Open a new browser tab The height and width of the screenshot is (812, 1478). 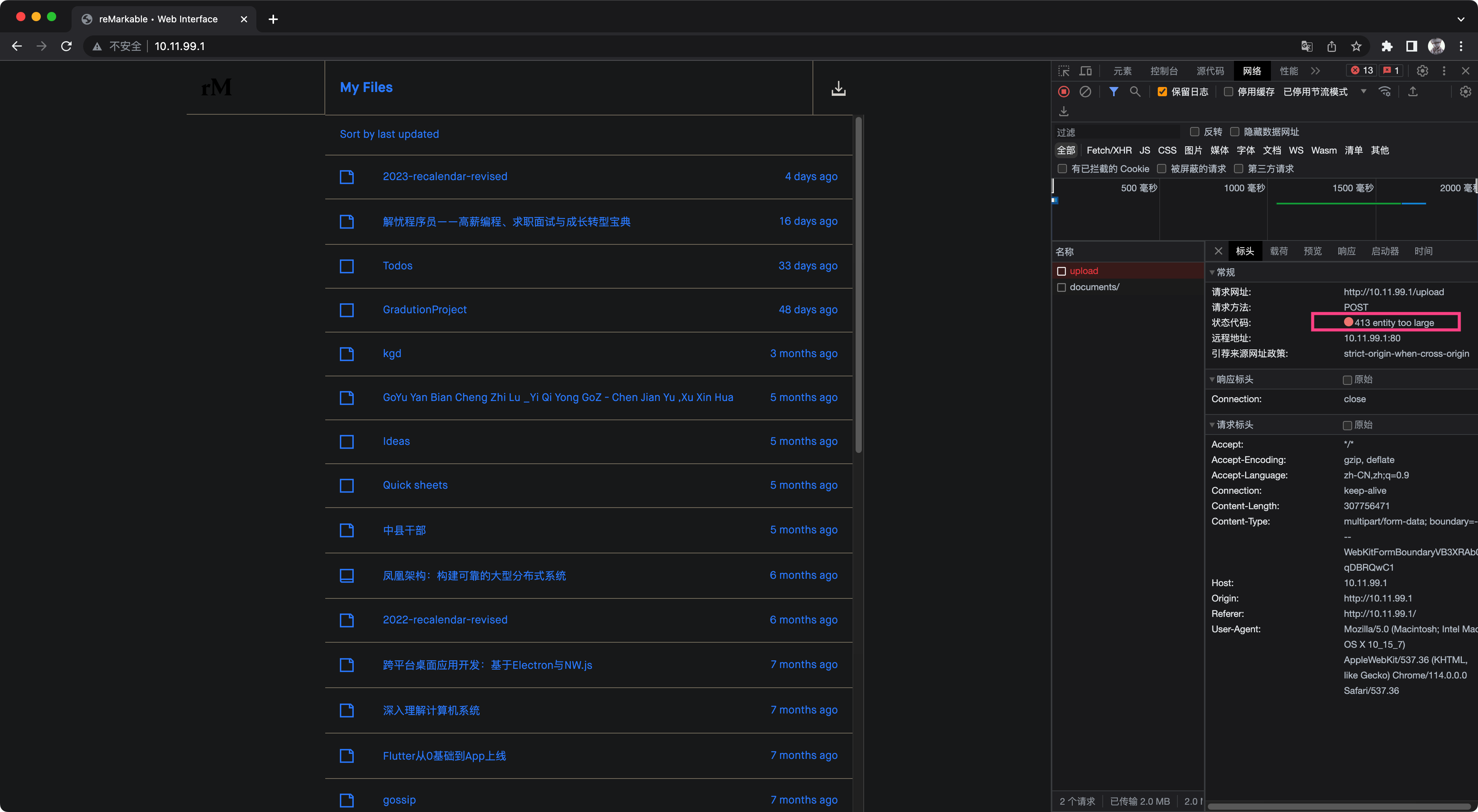273,19
